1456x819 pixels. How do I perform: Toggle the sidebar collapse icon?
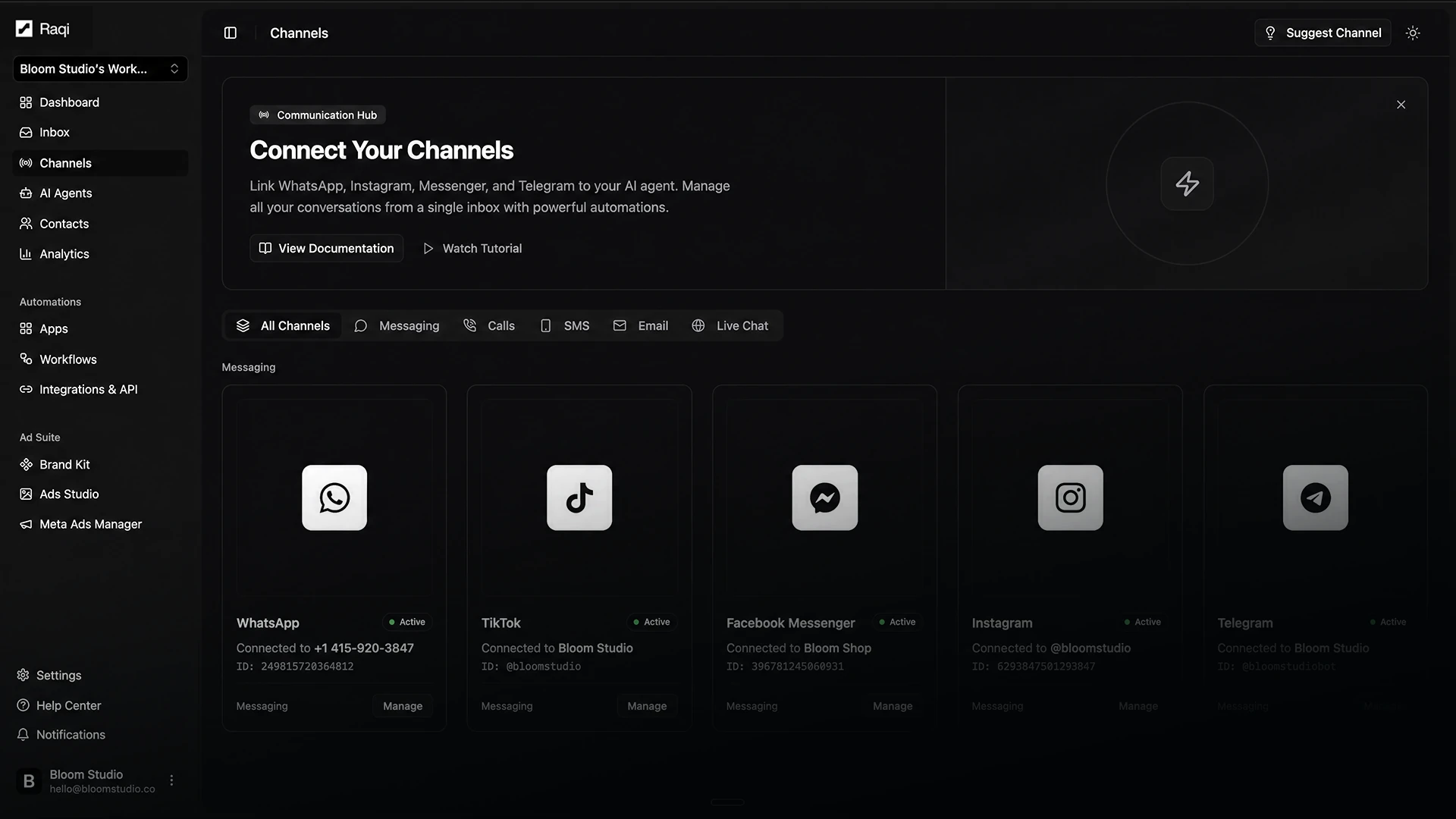(x=231, y=33)
